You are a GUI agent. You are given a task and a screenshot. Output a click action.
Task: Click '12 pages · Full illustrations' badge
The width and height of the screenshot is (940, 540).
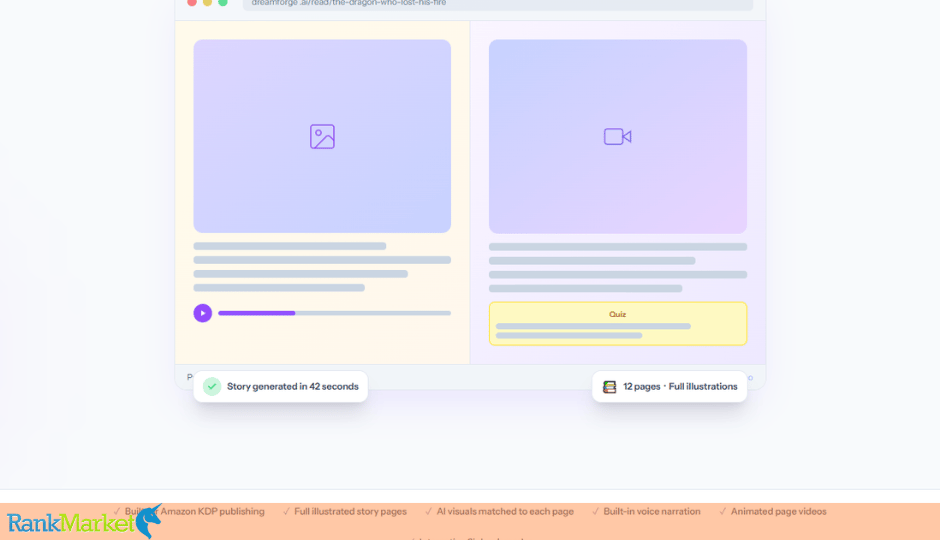point(670,387)
